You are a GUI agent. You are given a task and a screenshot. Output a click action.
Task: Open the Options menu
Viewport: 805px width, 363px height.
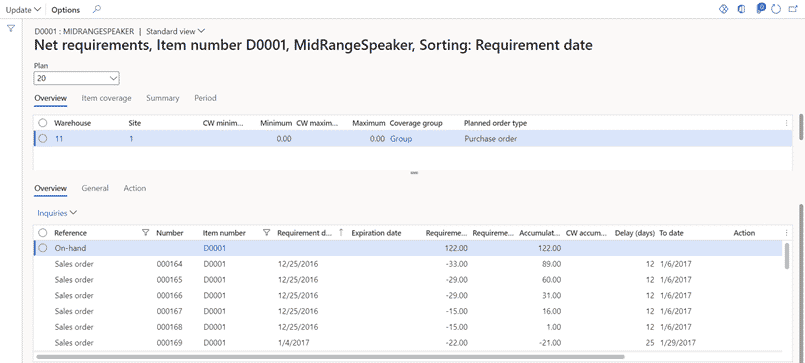(66, 10)
